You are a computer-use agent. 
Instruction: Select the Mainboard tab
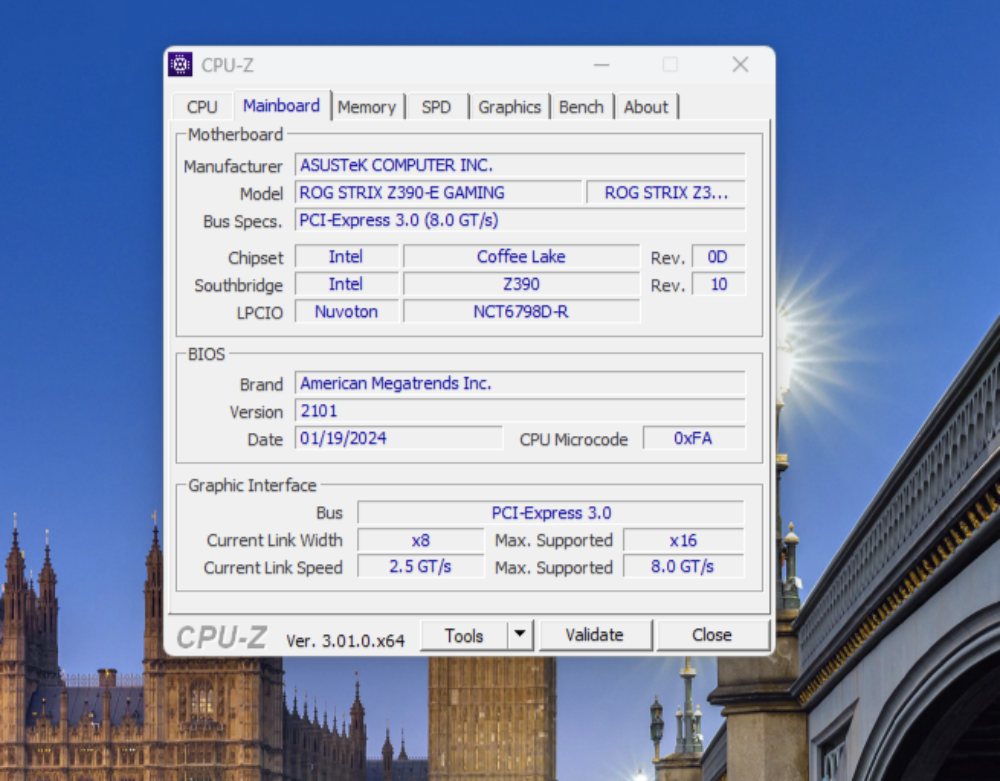pyautogui.click(x=281, y=105)
